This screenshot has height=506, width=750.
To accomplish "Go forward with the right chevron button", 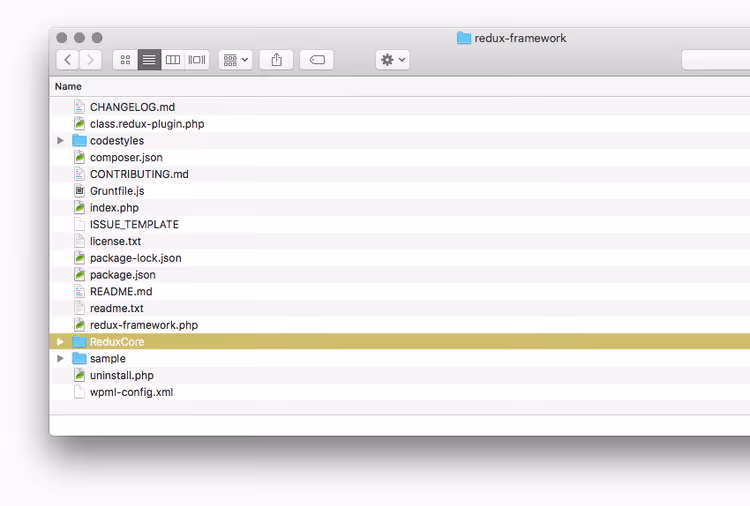I will (90, 60).
